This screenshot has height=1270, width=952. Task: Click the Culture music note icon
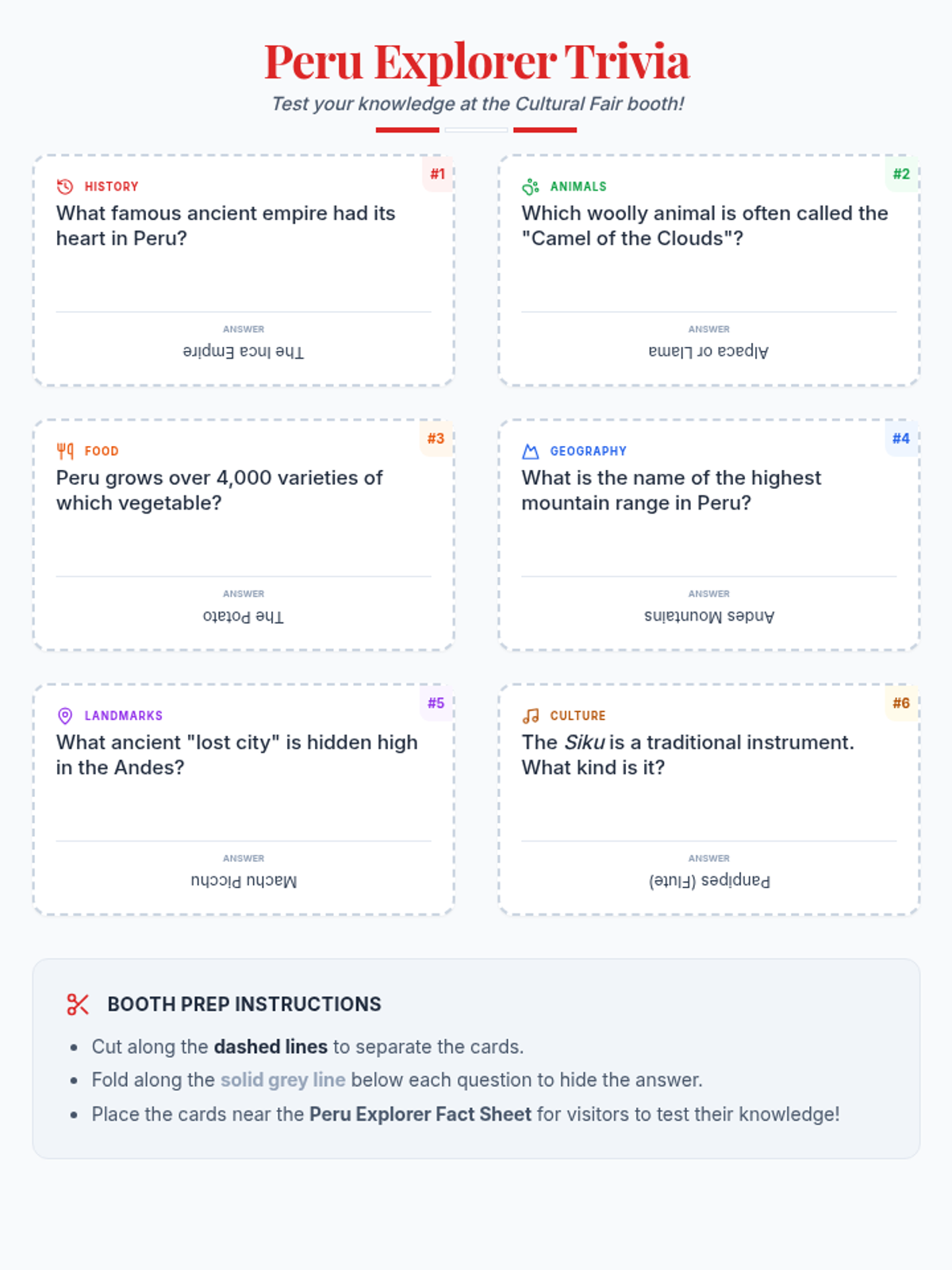531,715
